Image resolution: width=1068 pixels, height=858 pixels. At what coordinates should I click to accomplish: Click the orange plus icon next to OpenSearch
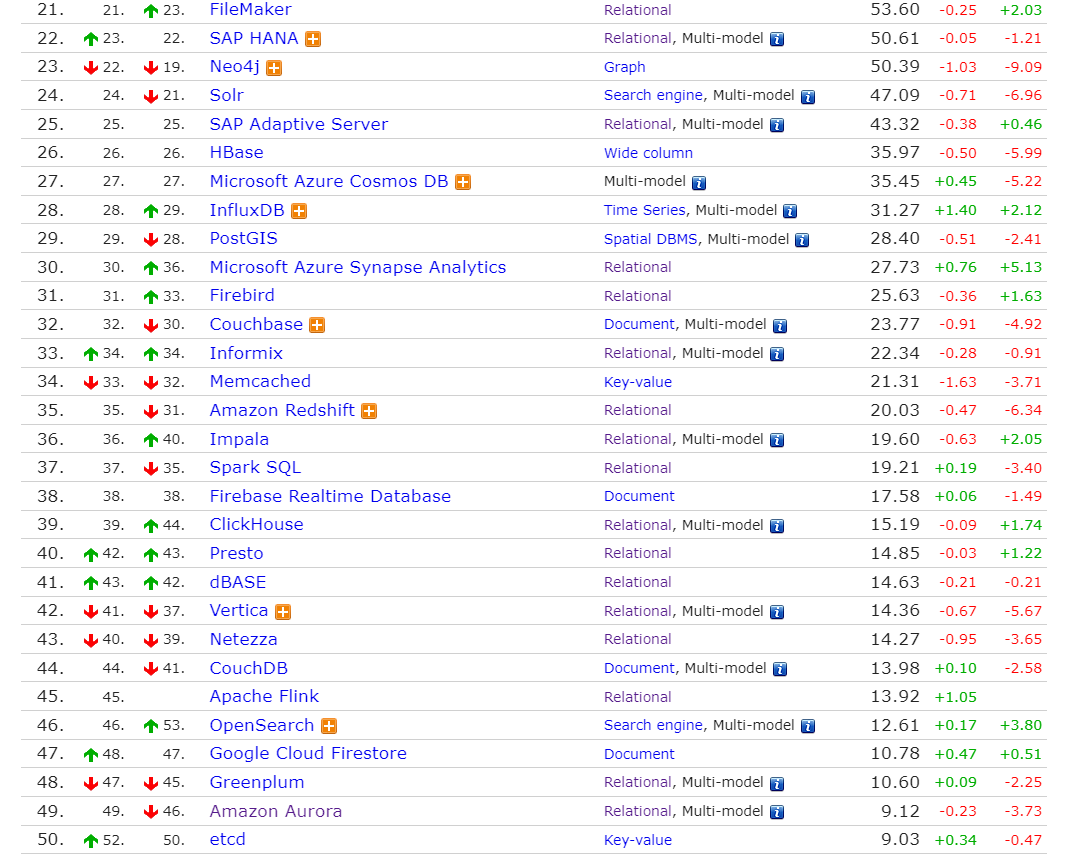click(x=329, y=727)
